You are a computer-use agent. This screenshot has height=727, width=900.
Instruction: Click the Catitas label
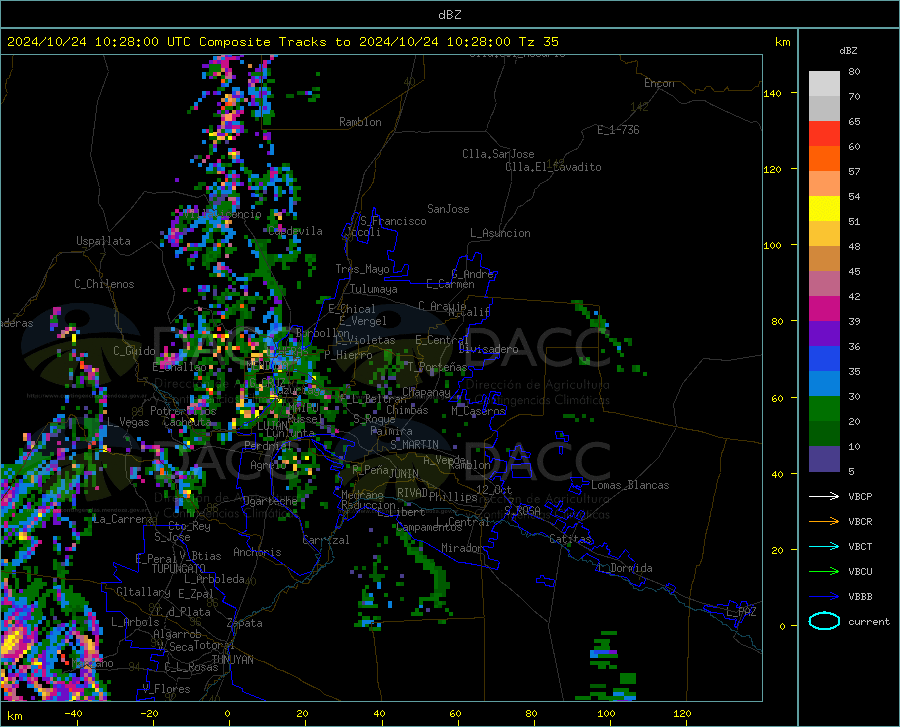tap(570, 539)
